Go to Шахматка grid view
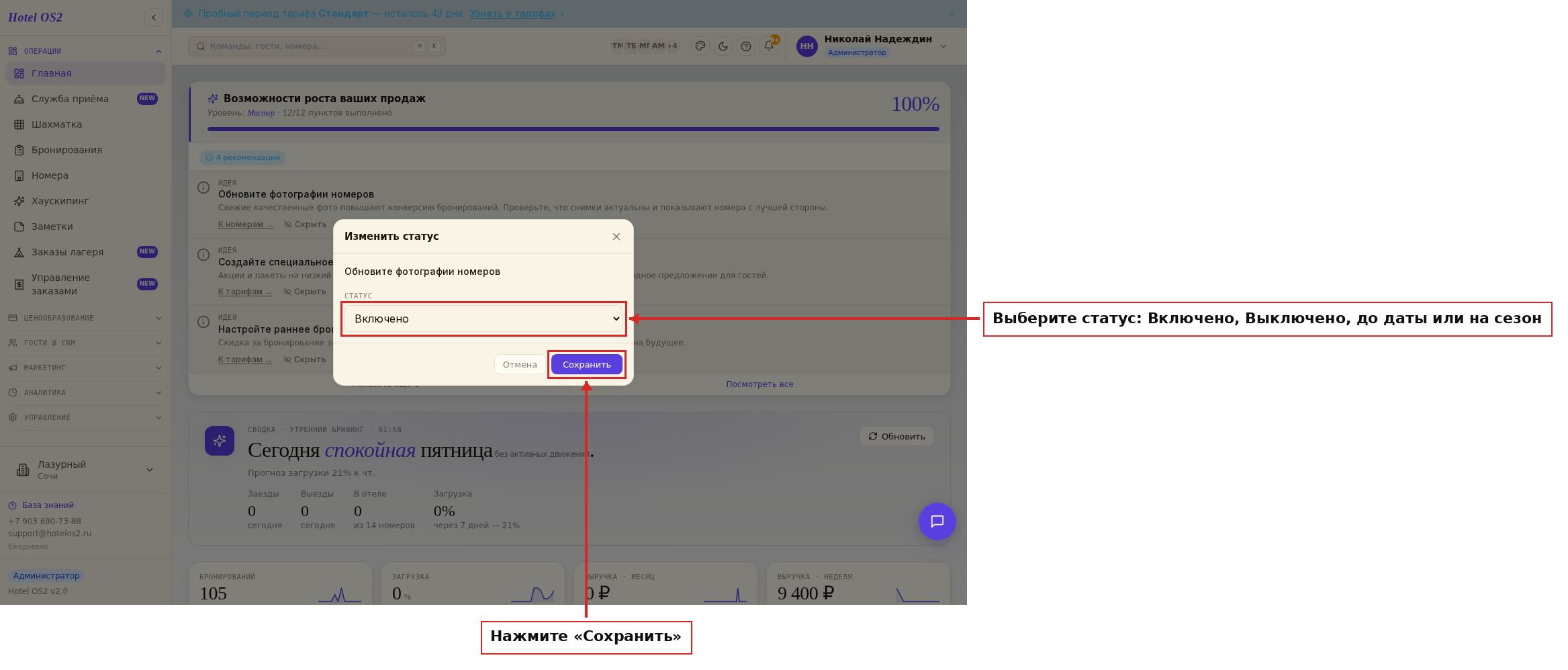Image resolution: width=1568 pixels, height=670 pixels. pos(85,124)
